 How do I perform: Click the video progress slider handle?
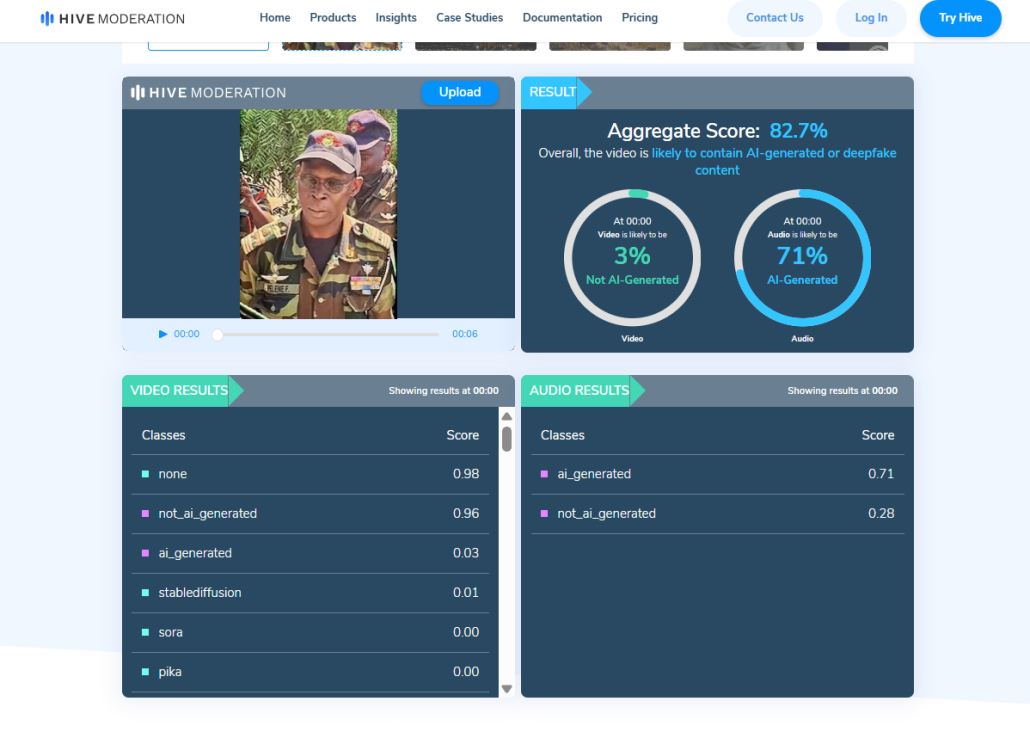pos(218,334)
